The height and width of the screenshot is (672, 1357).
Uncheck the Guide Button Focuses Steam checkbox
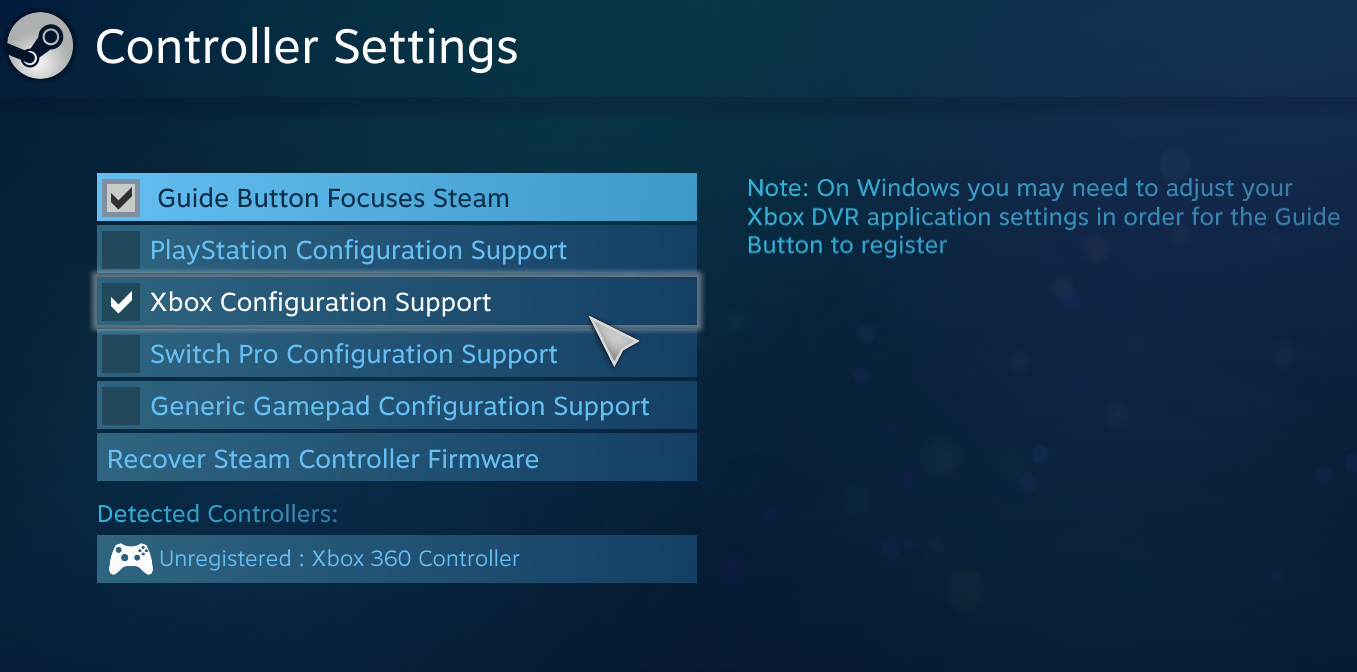(x=121, y=198)
